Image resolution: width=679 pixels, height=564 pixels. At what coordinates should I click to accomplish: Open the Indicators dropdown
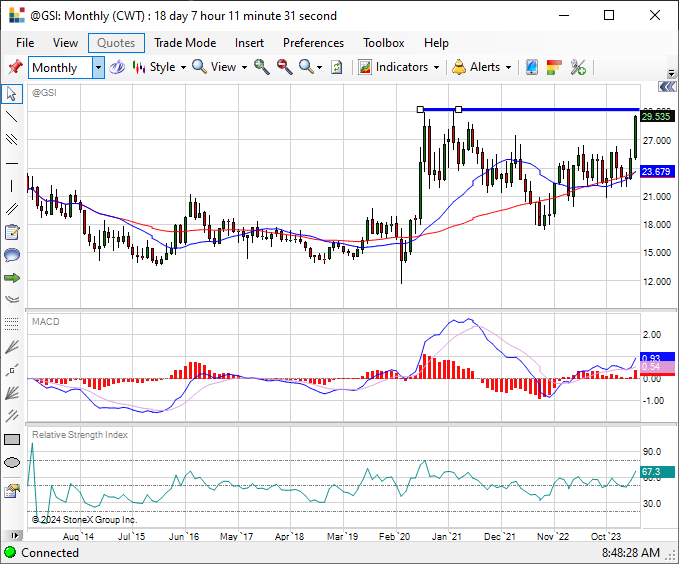(399, 67)
